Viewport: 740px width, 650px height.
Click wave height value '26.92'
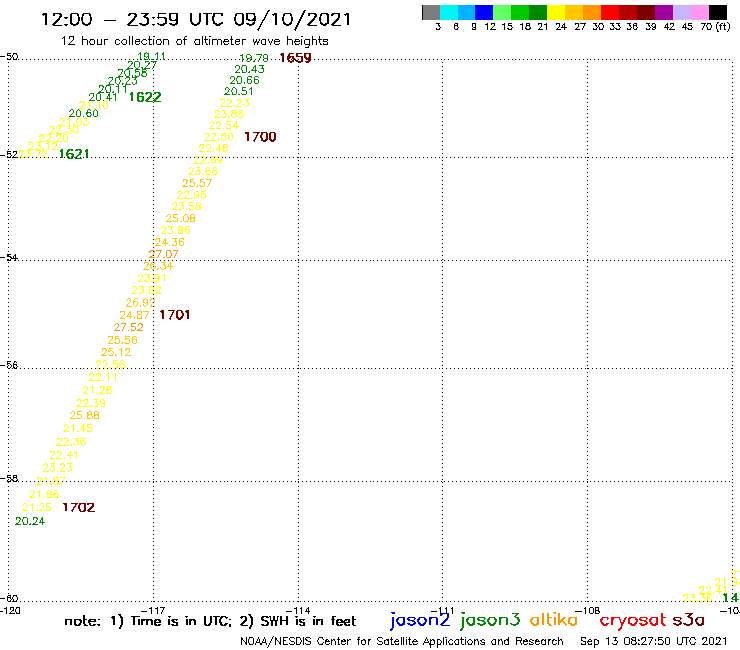(x=140, y=303)
